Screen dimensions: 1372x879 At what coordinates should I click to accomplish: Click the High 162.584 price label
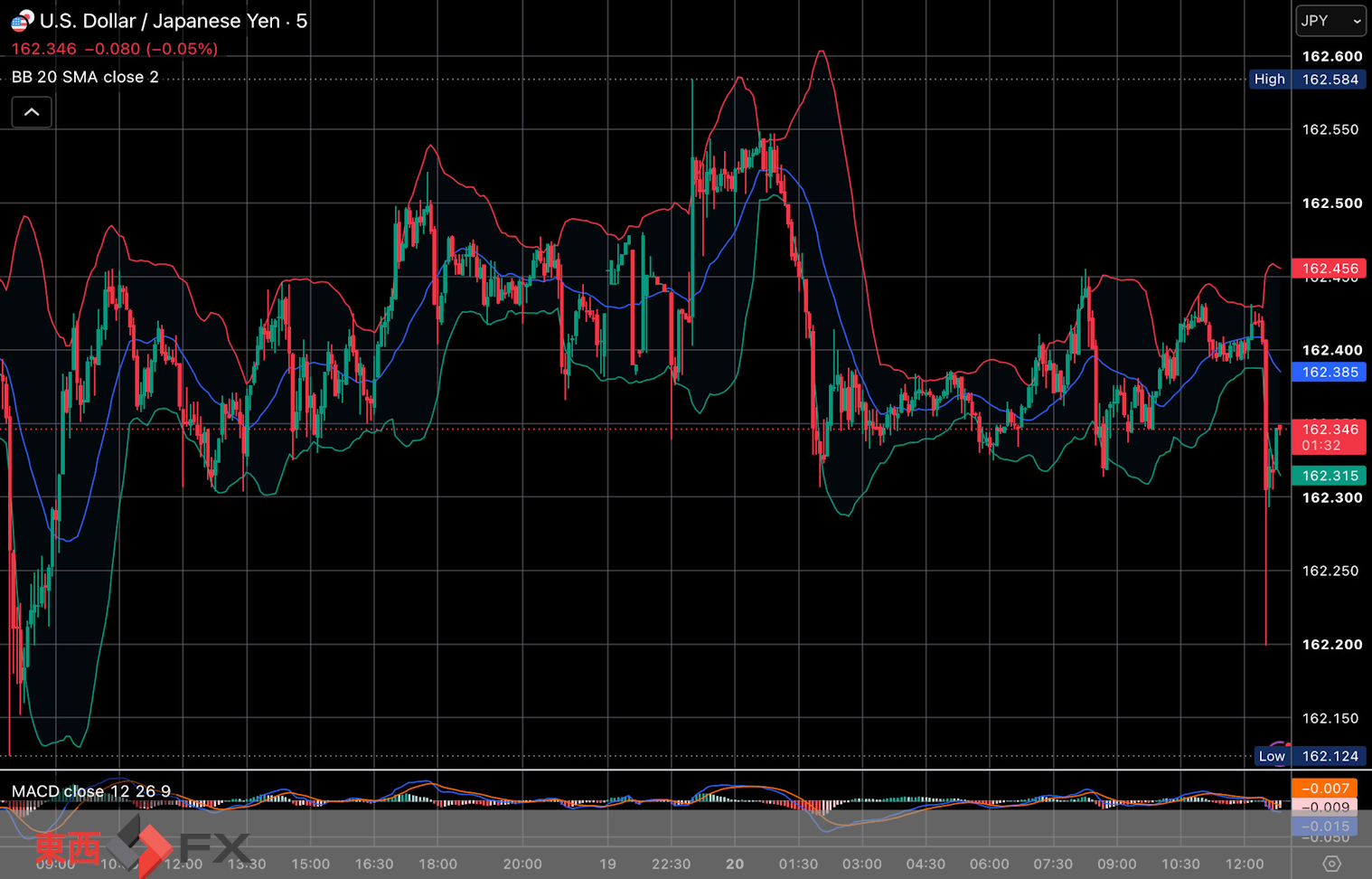(x=1307, y=80)
